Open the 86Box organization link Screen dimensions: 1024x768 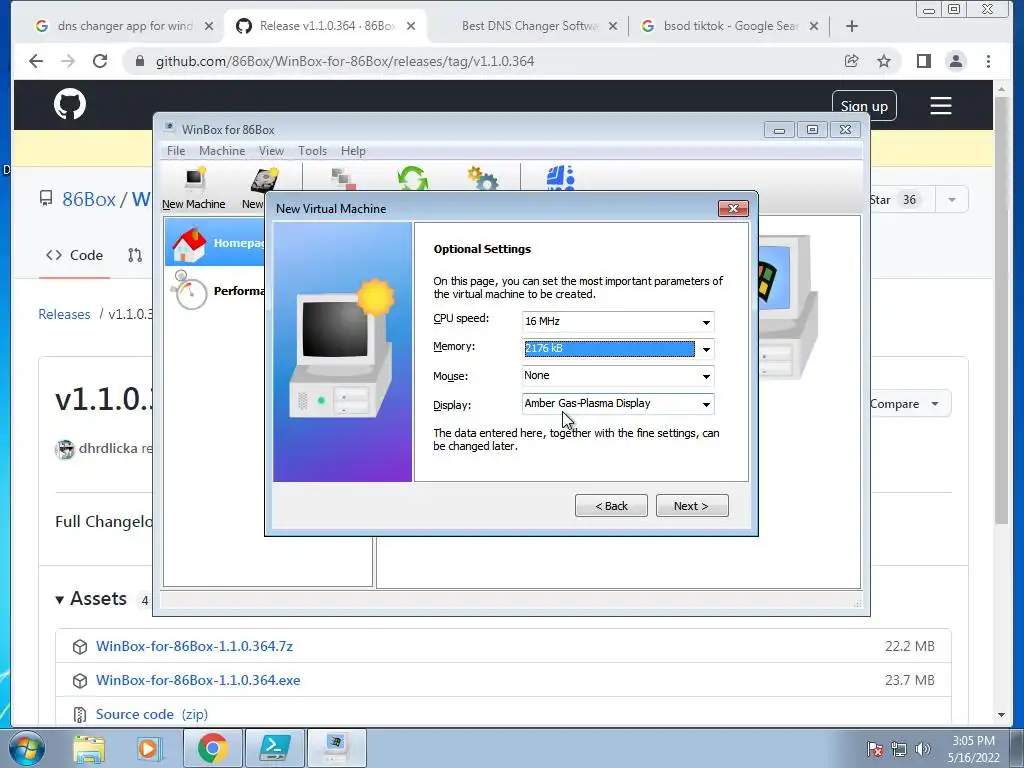tap(89, 199)
